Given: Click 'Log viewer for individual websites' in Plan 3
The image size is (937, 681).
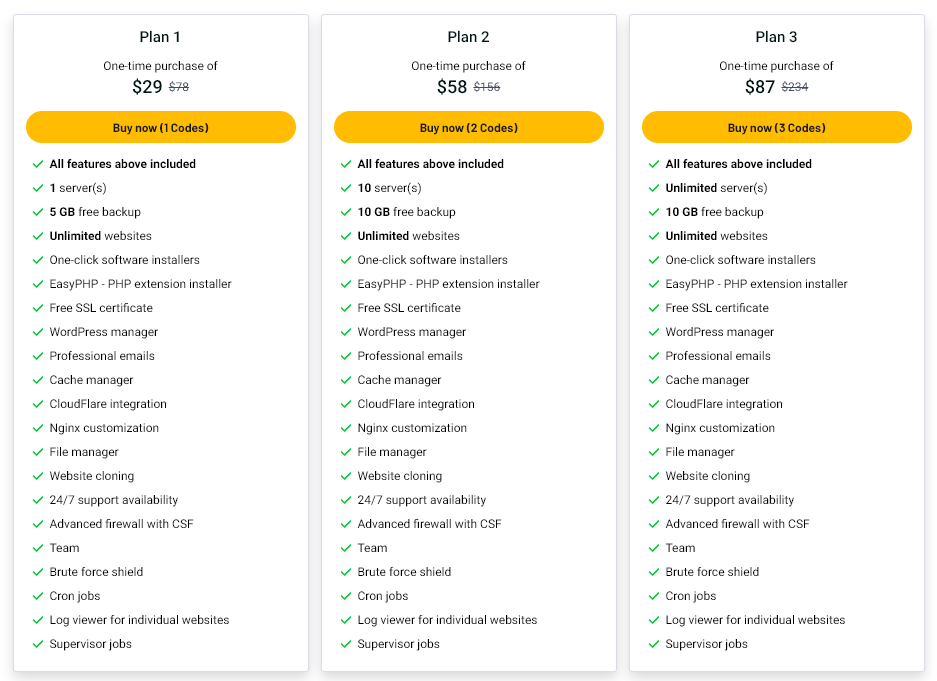Looking at the screenshot, I should coord(755,620).
